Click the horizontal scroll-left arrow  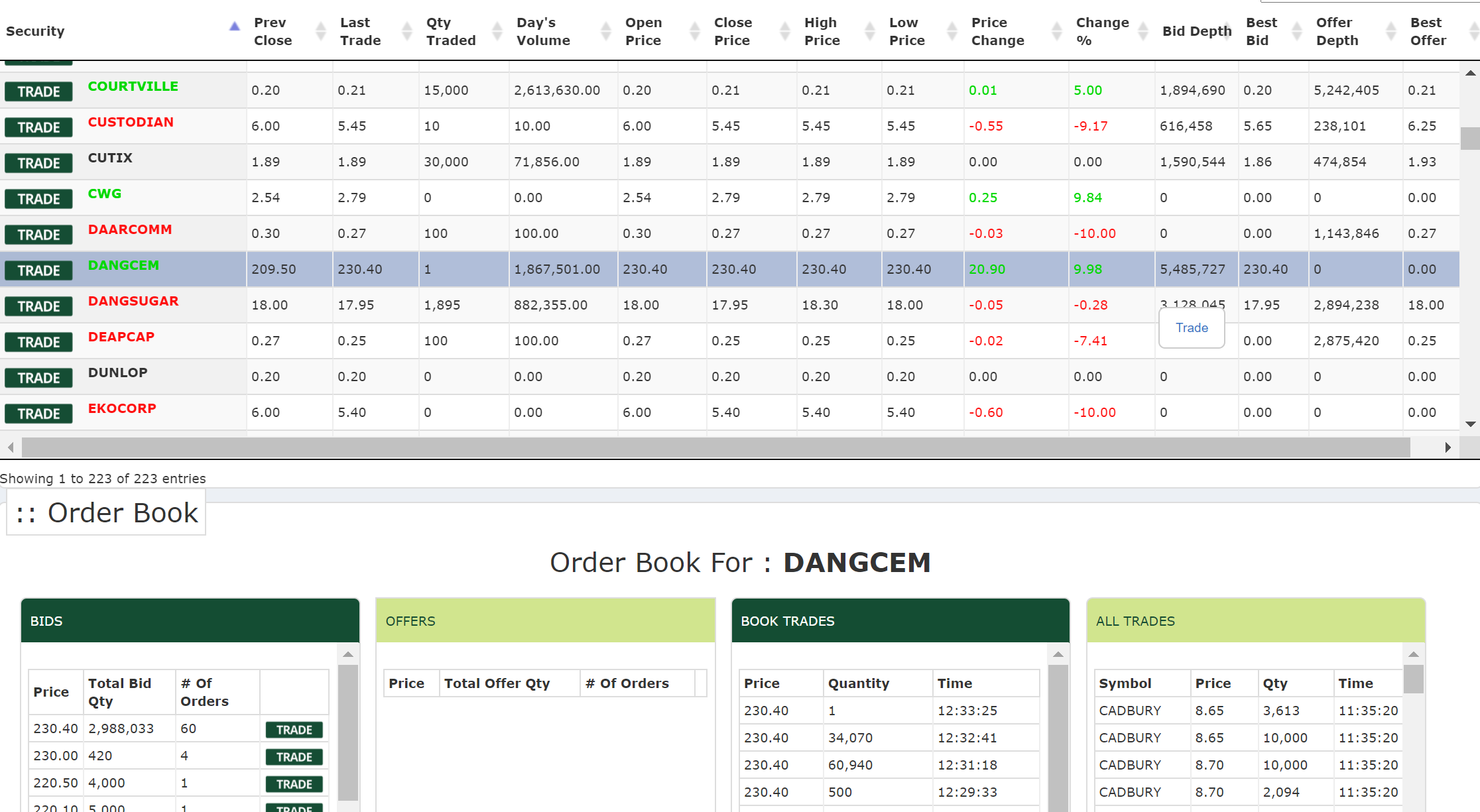pos(11,447)
